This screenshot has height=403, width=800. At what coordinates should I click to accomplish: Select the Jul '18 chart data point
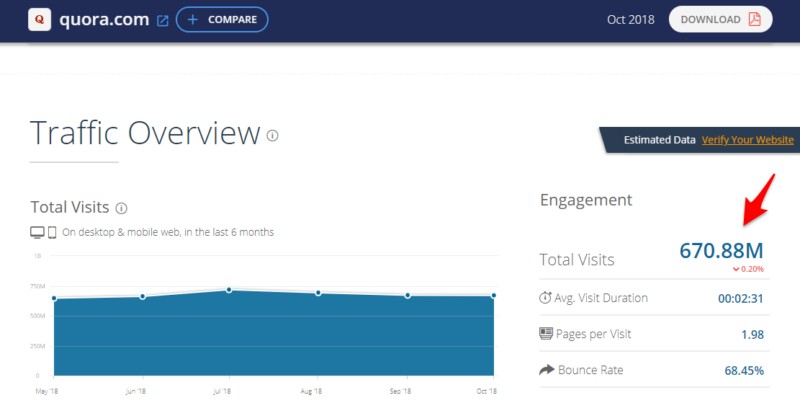click(229, 290)
